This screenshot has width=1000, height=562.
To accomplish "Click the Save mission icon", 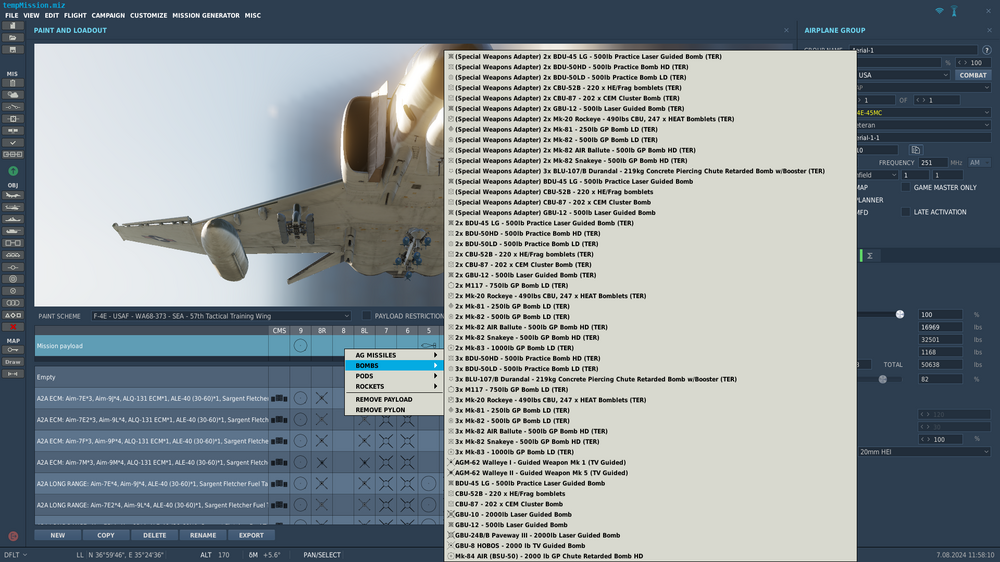I will click(x=13, y=50).
